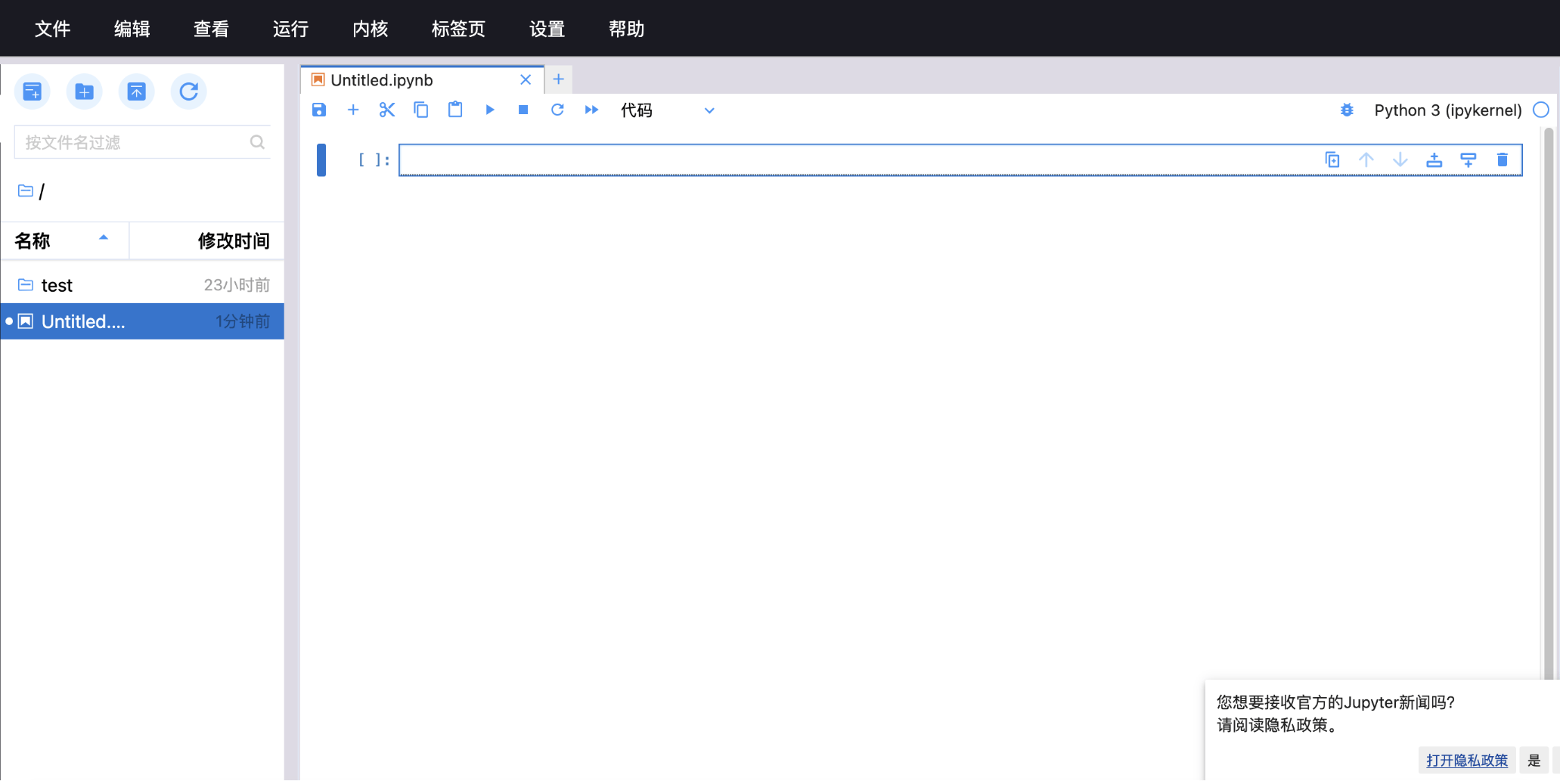Image resolution: width=1560 pixels, height=784 pixels.
Task: Duplicate the cell using the cell toolbar icon
Action: click(x=1332, y=160)
